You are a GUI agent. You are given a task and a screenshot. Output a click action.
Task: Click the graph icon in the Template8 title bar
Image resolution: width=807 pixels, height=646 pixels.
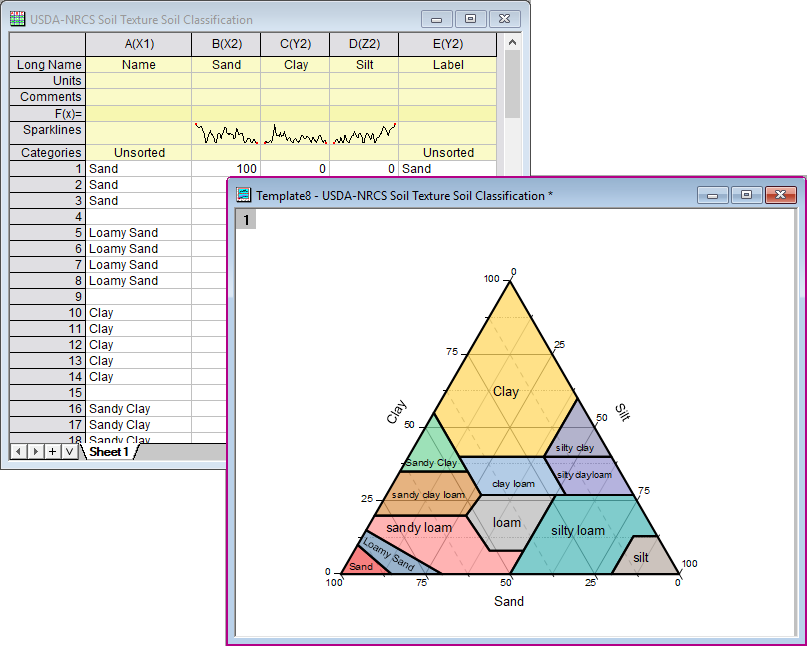click(x=241, y=195)
